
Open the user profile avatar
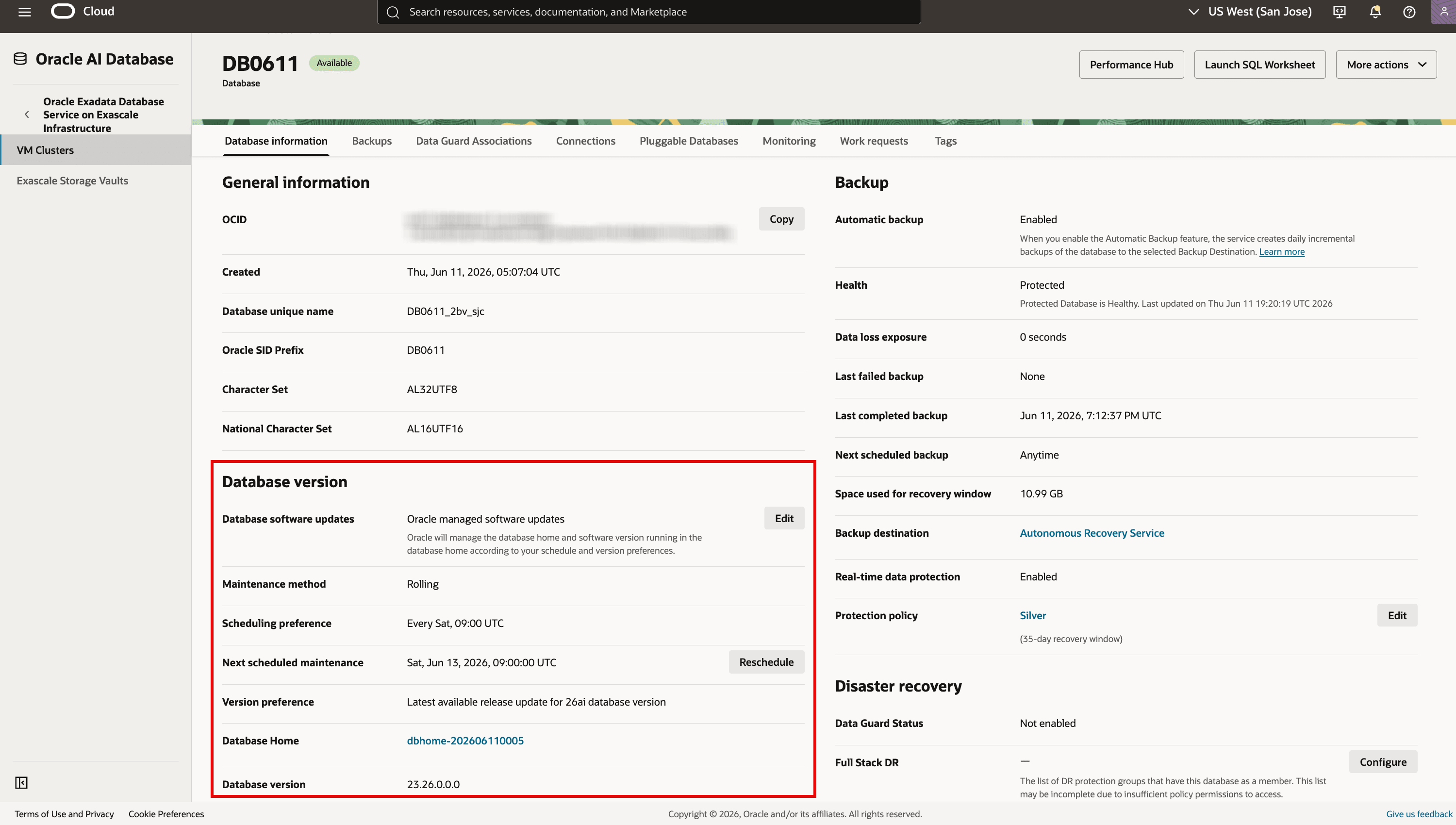(x=1443, y=12)
